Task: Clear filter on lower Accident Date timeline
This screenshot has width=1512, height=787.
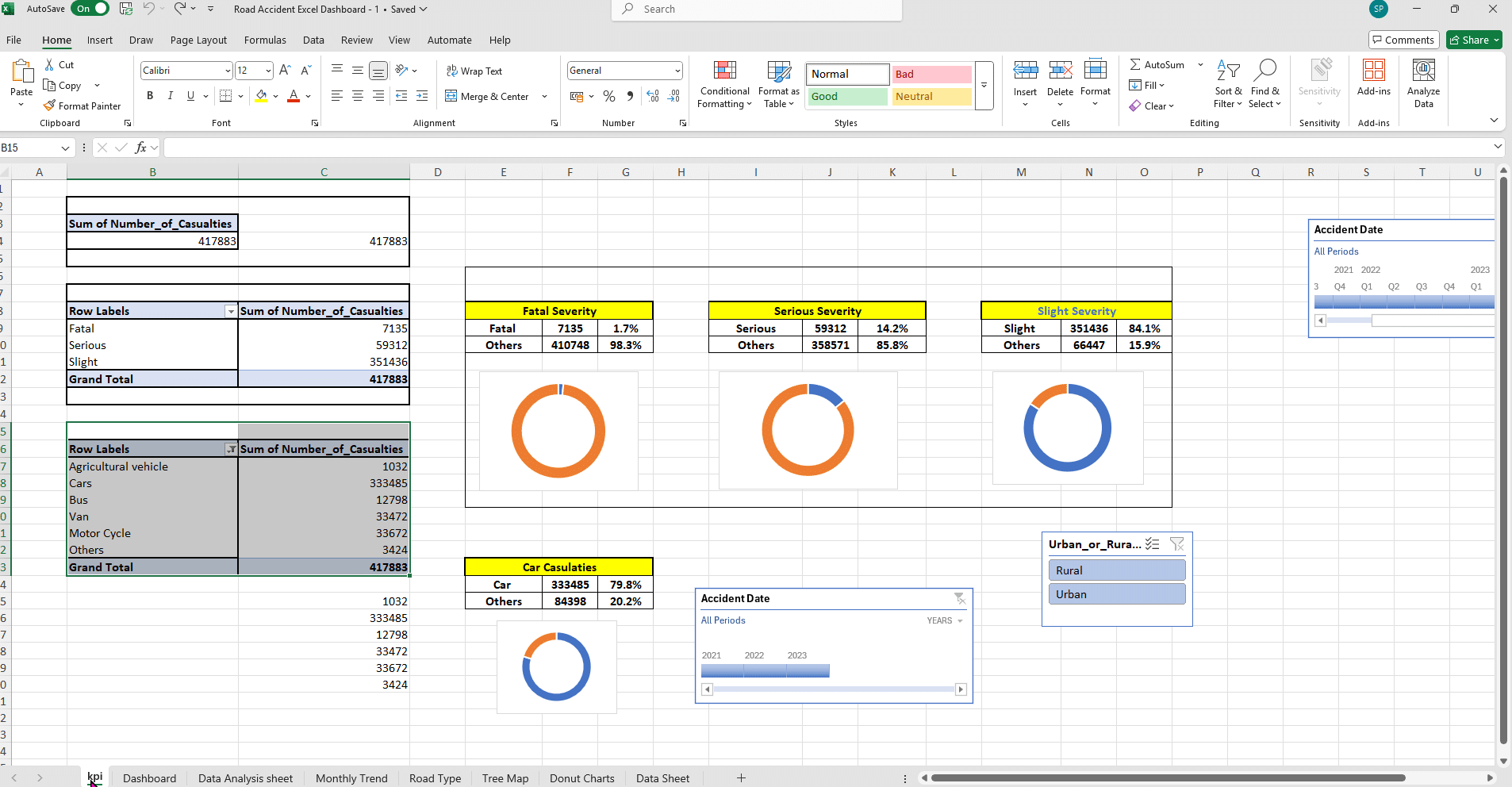Action: pyautogui.click(x=959, y=599)
